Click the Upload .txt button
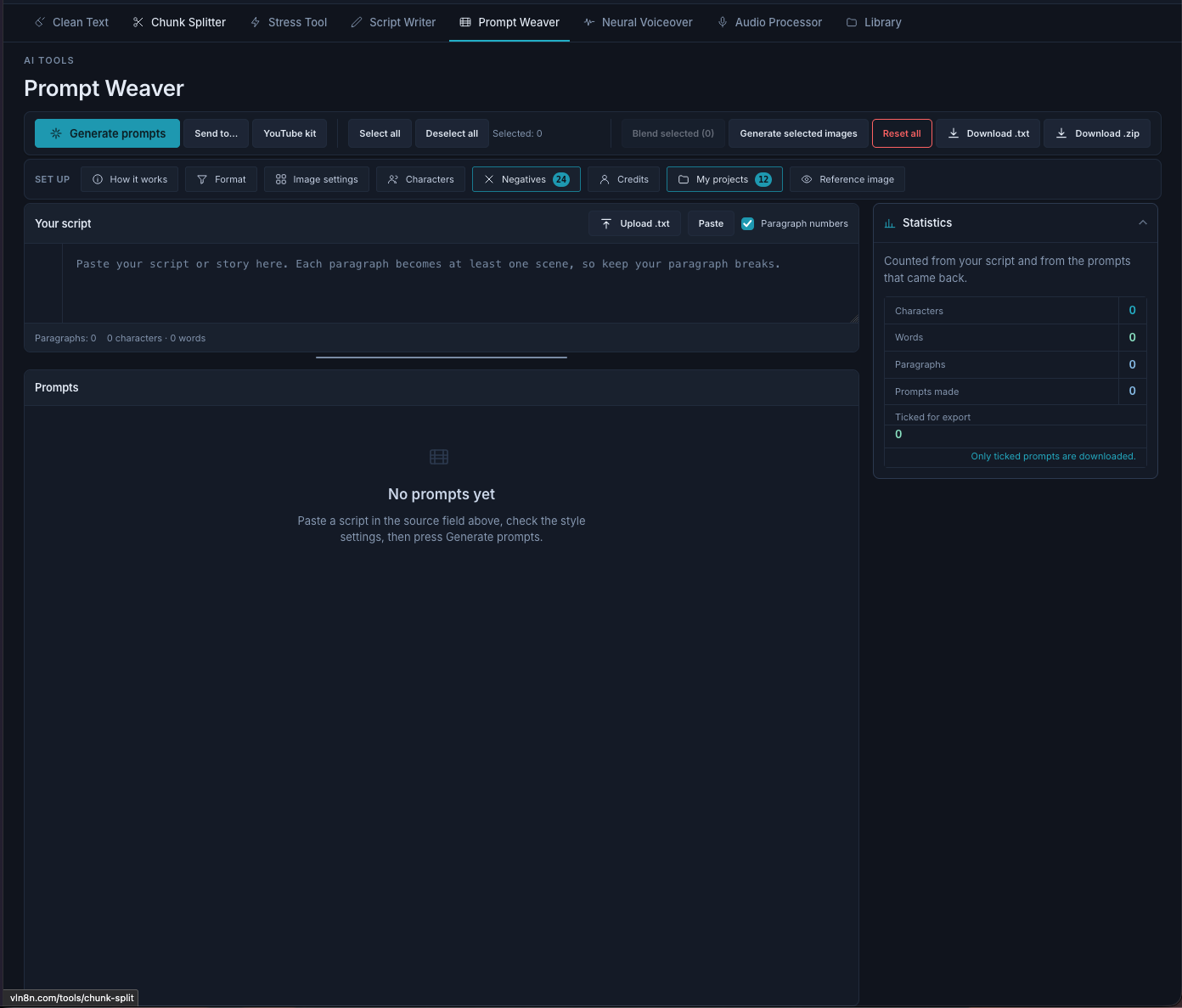Screen dimensions: 1182x1008 tap(634, 223)
